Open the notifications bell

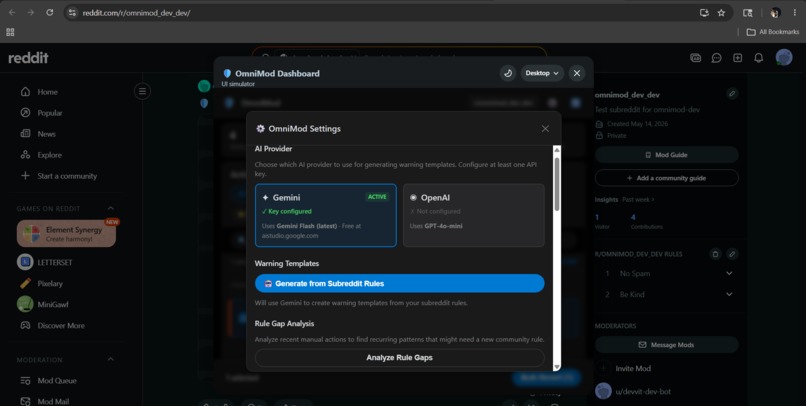(759, 58)
